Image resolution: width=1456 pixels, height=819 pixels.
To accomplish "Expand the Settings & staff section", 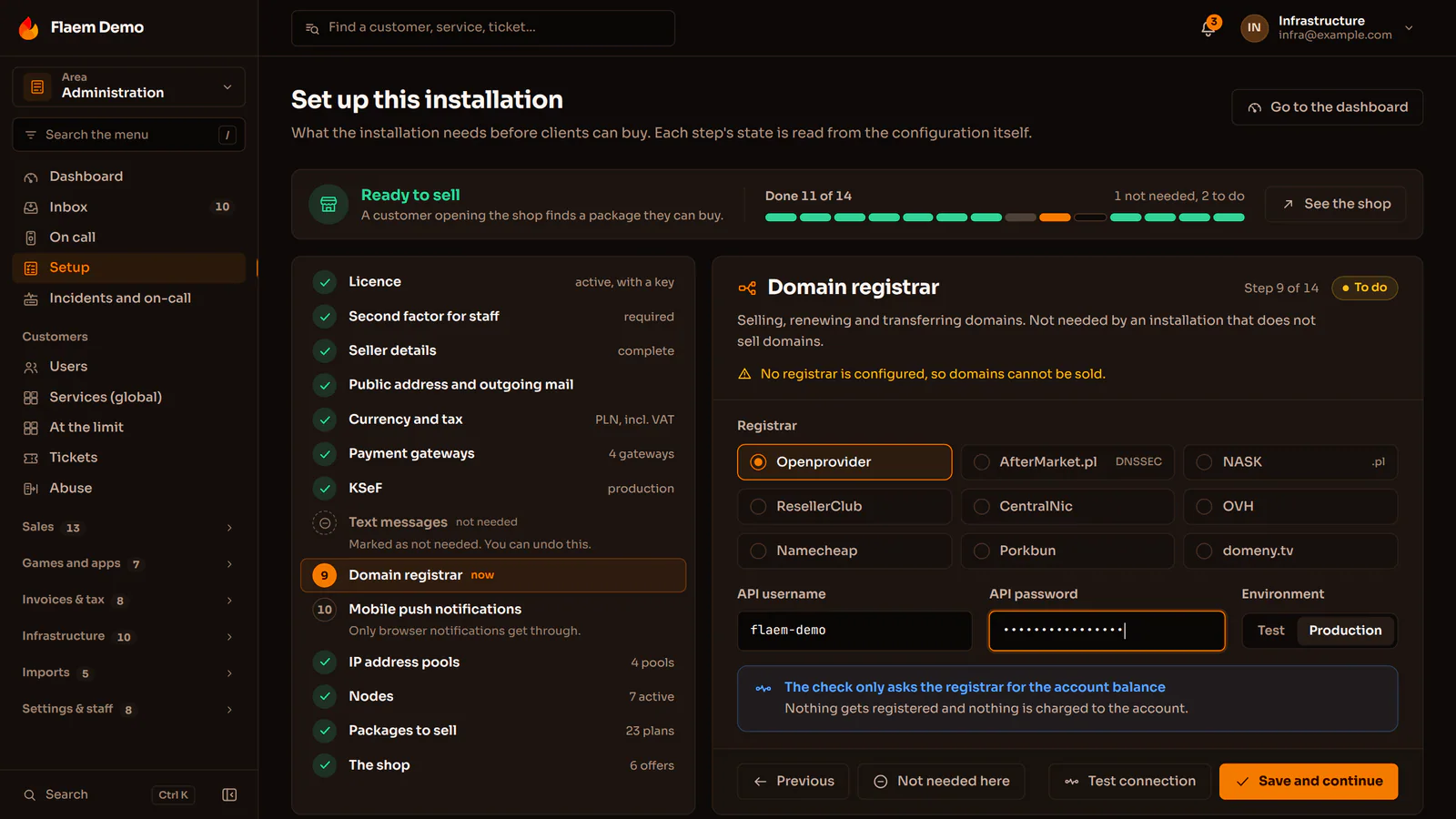I will coord(128,710).
